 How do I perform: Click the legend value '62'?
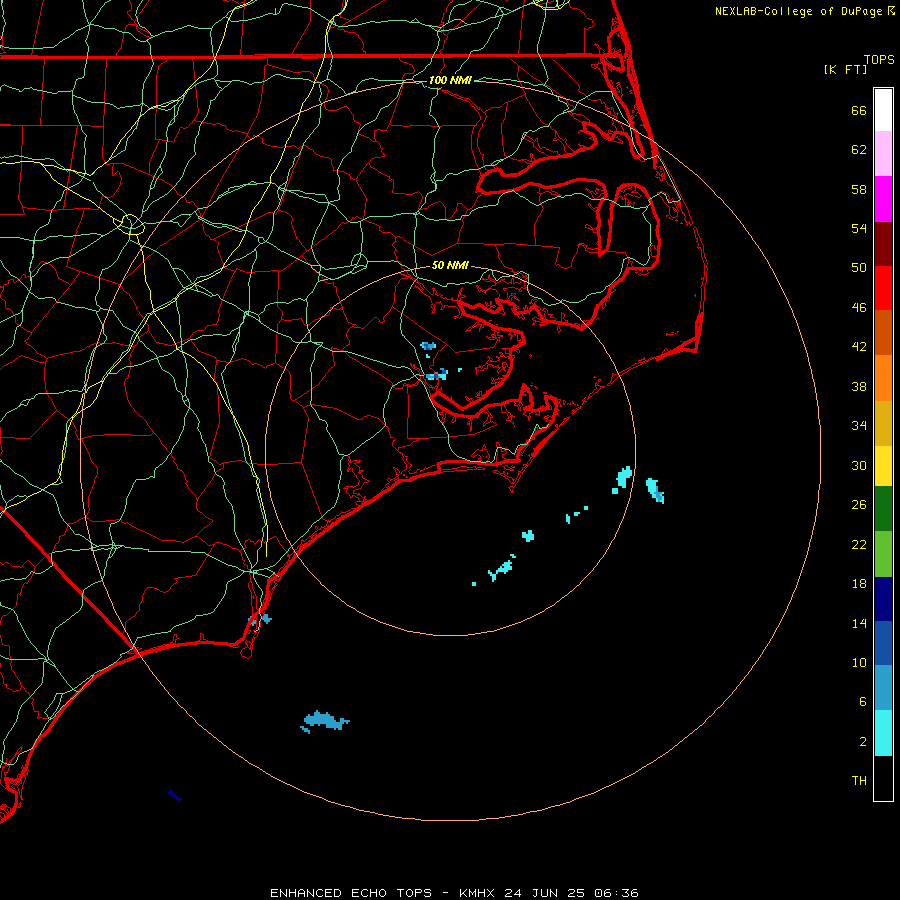click(859, 150)
